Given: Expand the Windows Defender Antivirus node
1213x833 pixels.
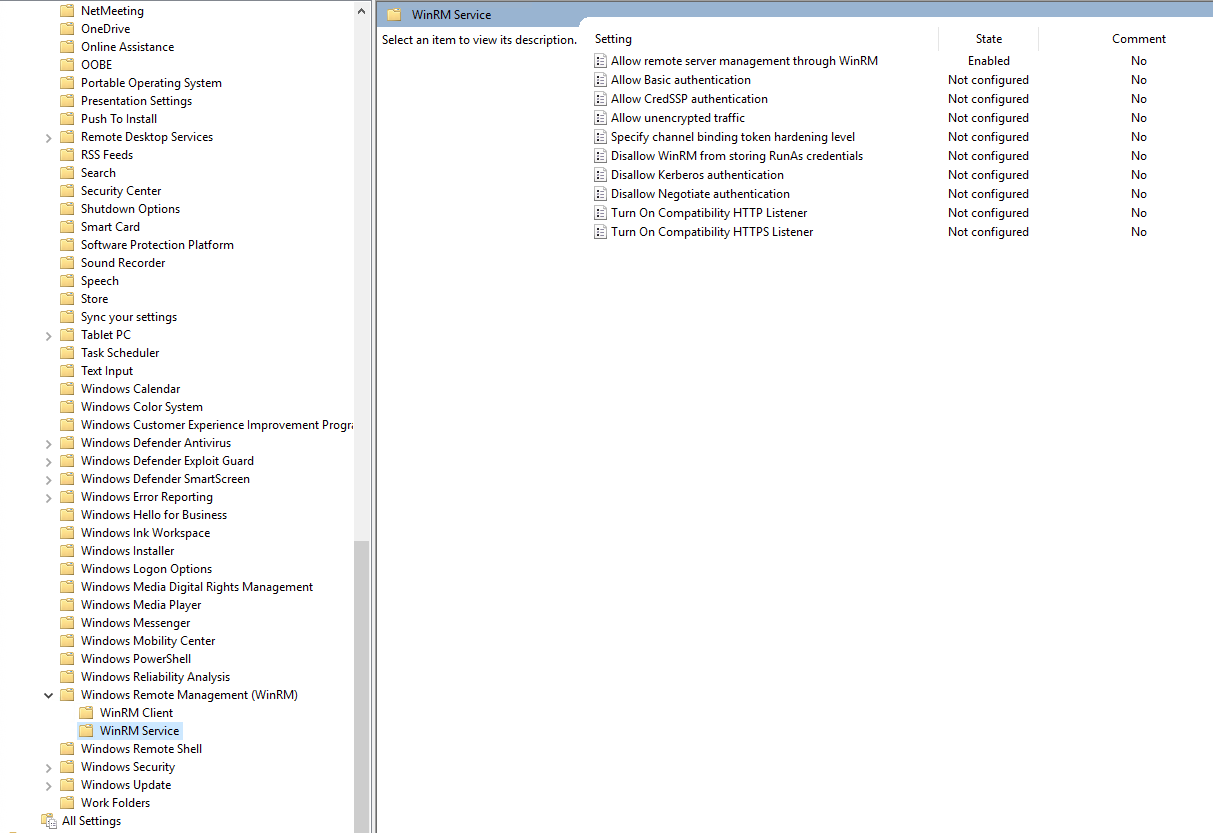Looking at the screenshot, I should tap(49, 444).
